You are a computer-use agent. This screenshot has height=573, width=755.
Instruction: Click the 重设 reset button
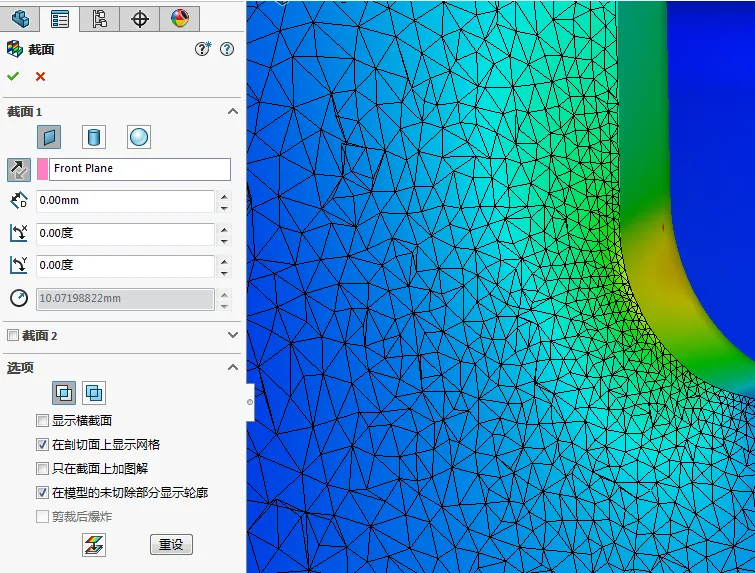[171, 545]
